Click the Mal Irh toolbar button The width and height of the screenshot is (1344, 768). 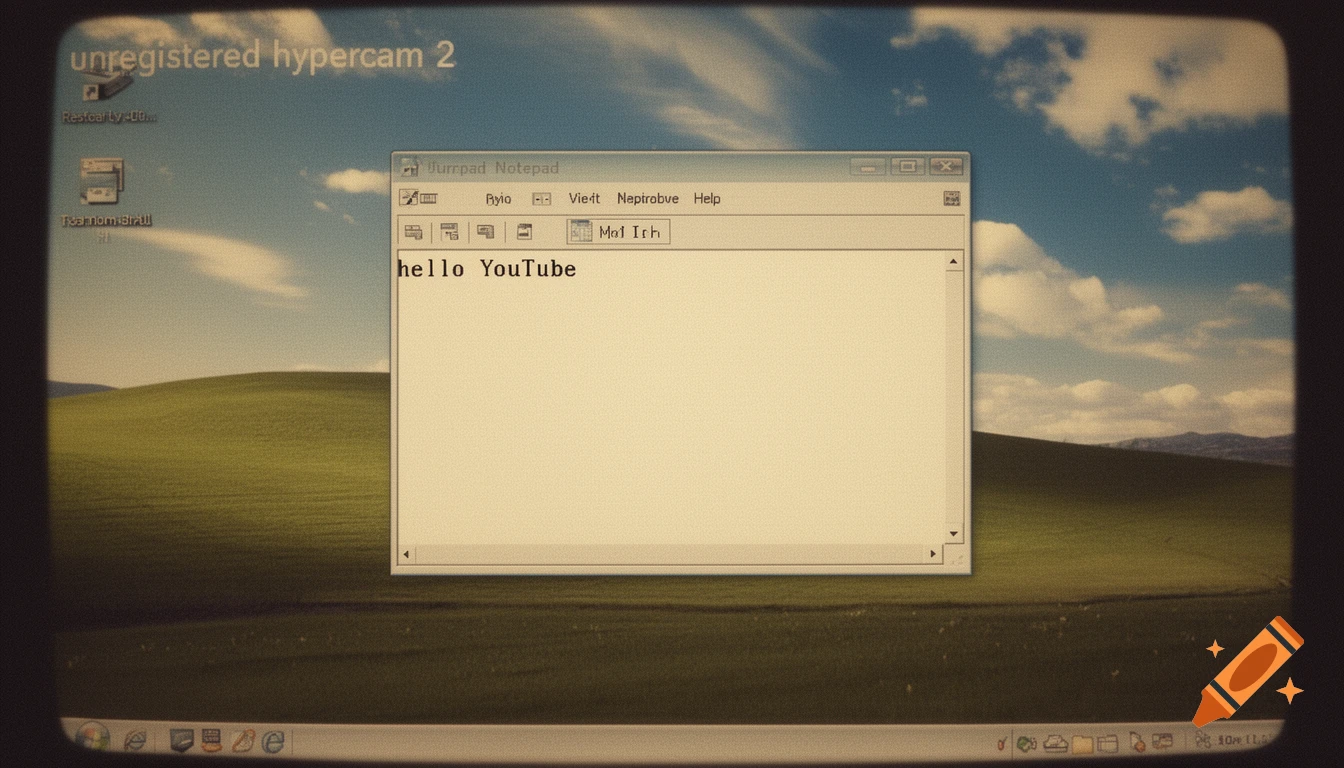[x=618, y=232]
